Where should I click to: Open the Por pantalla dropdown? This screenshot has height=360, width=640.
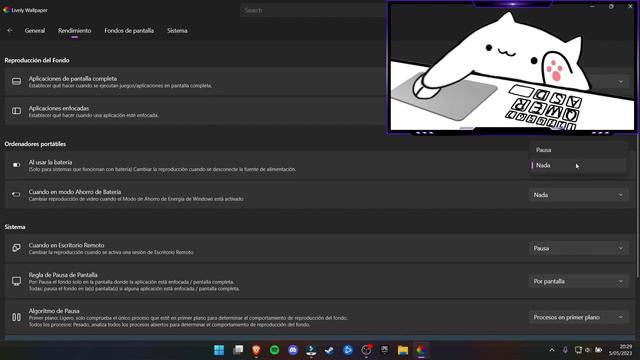(578, 281)
